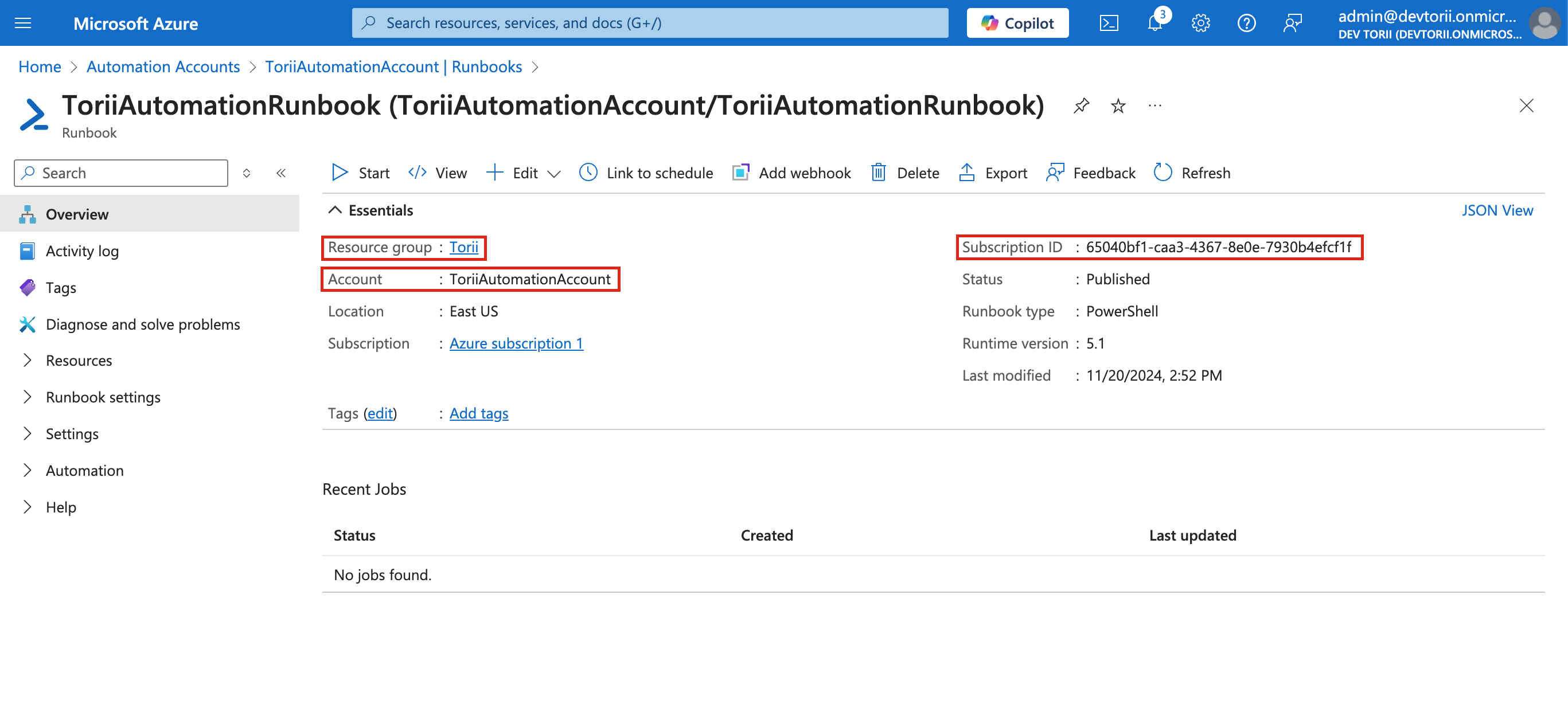Screen dimensions: 1568x712
Task: Expand the Automation section
Action: tap(150, 471)
